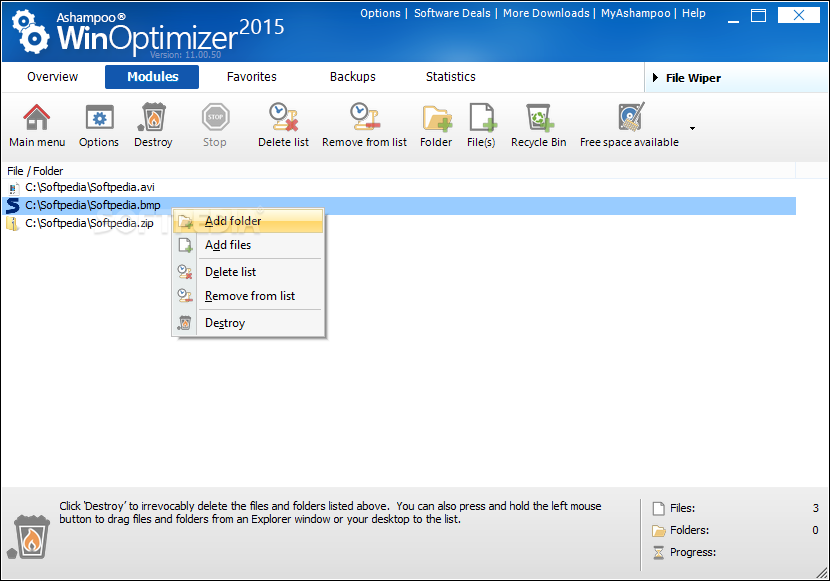
Task: Click the Softpedia.zip archive icon
Action: tap(12, 223)
